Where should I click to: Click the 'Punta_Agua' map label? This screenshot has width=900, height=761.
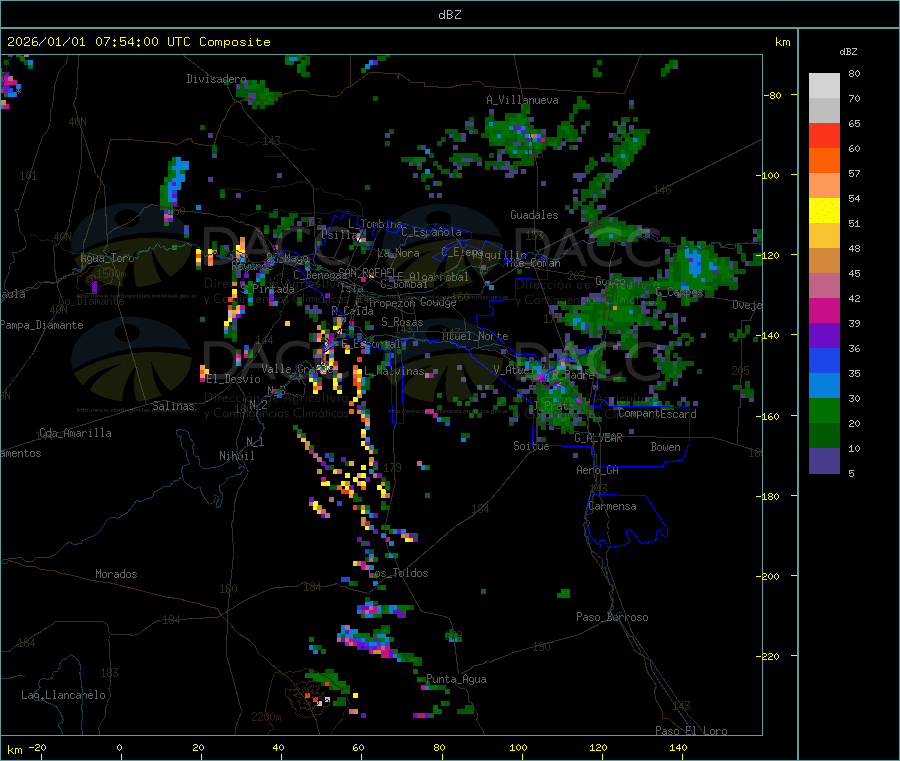click(x=456, y=679)
